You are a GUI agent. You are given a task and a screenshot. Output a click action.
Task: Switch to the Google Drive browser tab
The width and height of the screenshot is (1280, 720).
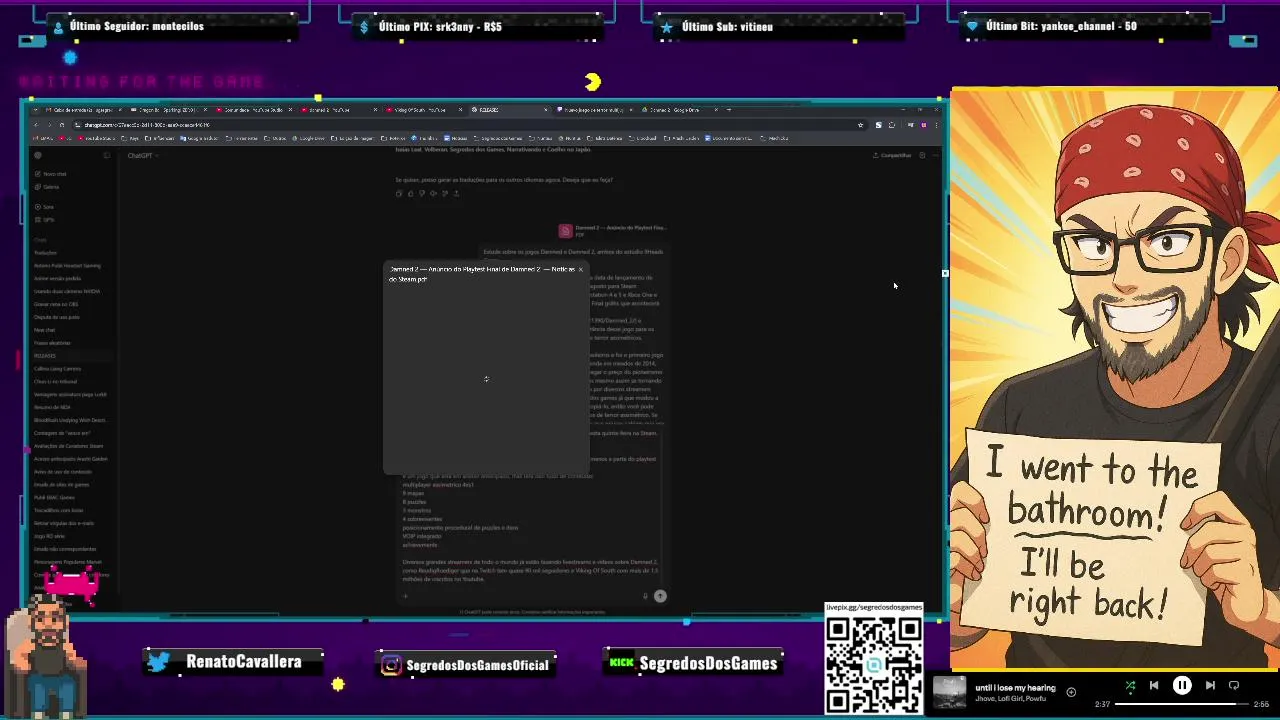677,110
